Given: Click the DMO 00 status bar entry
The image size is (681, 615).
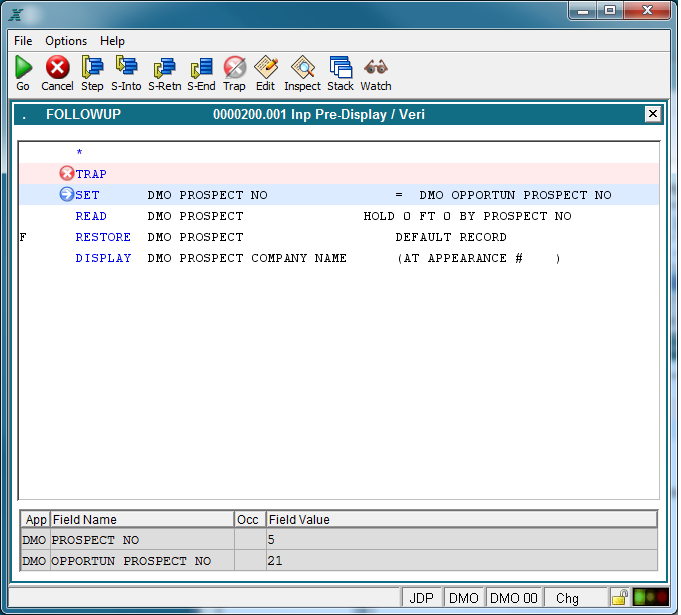Looking at the screenshot, I should 514,598.
